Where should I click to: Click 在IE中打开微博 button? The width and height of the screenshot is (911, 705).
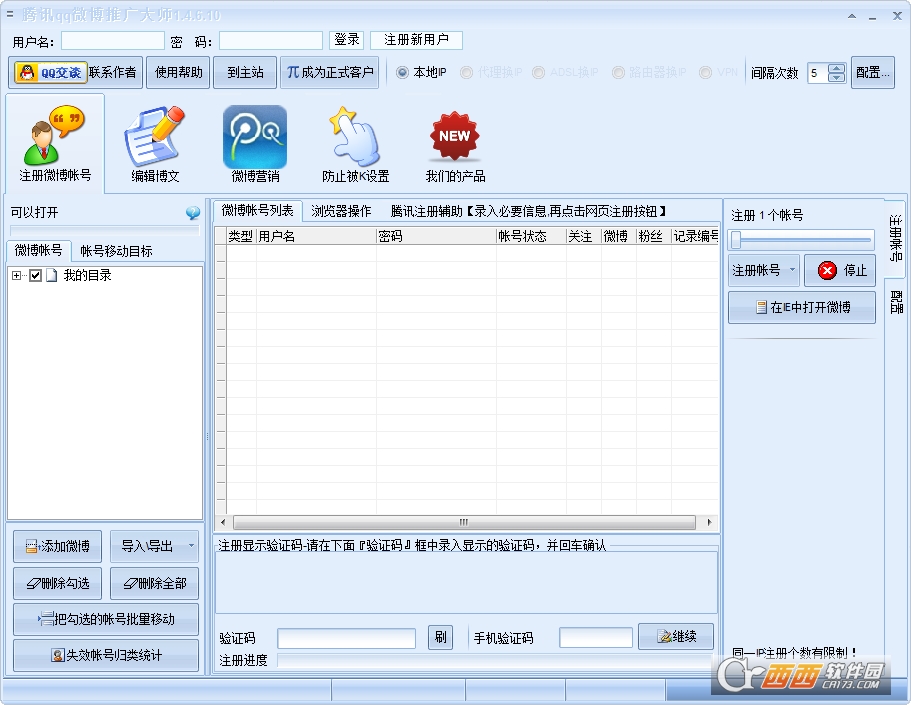[x=802, y=307]
